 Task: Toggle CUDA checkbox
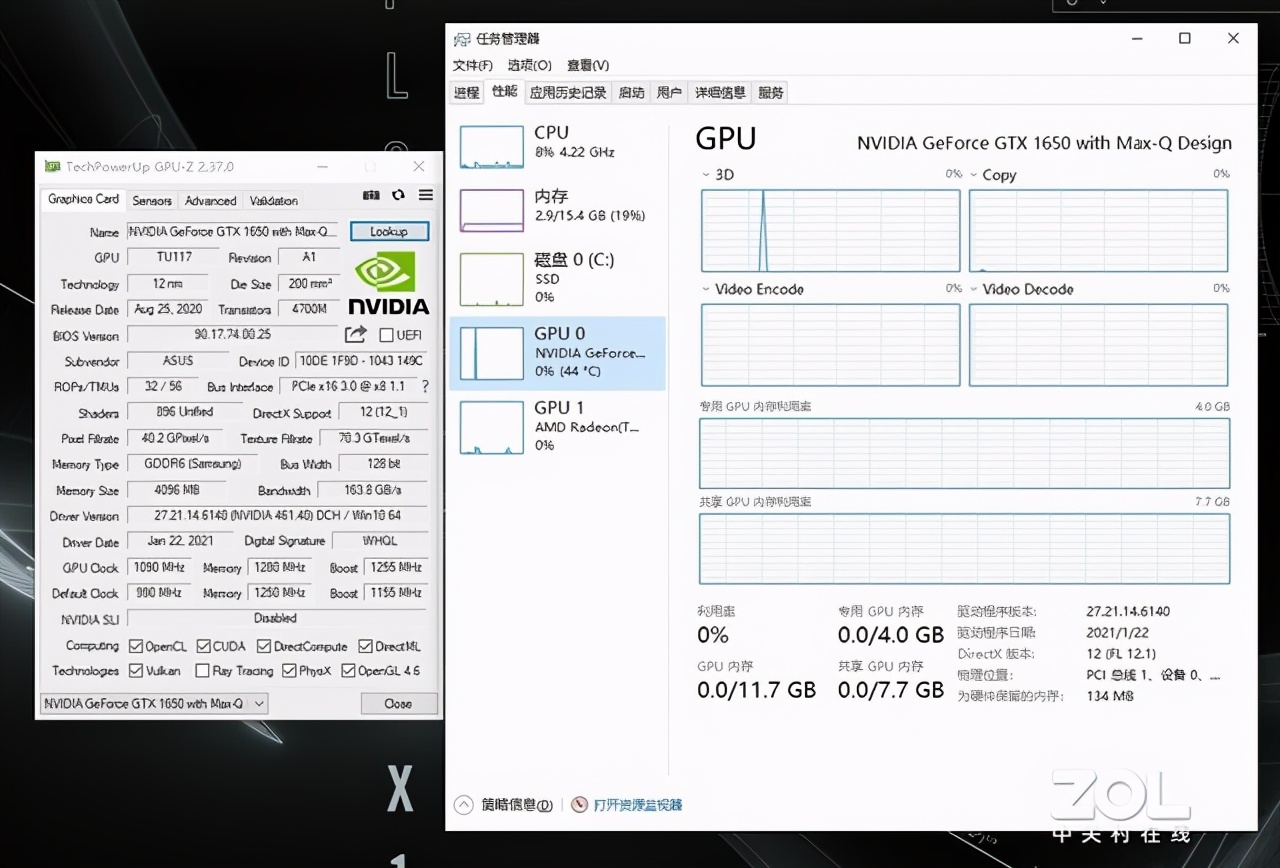[203, 646]
